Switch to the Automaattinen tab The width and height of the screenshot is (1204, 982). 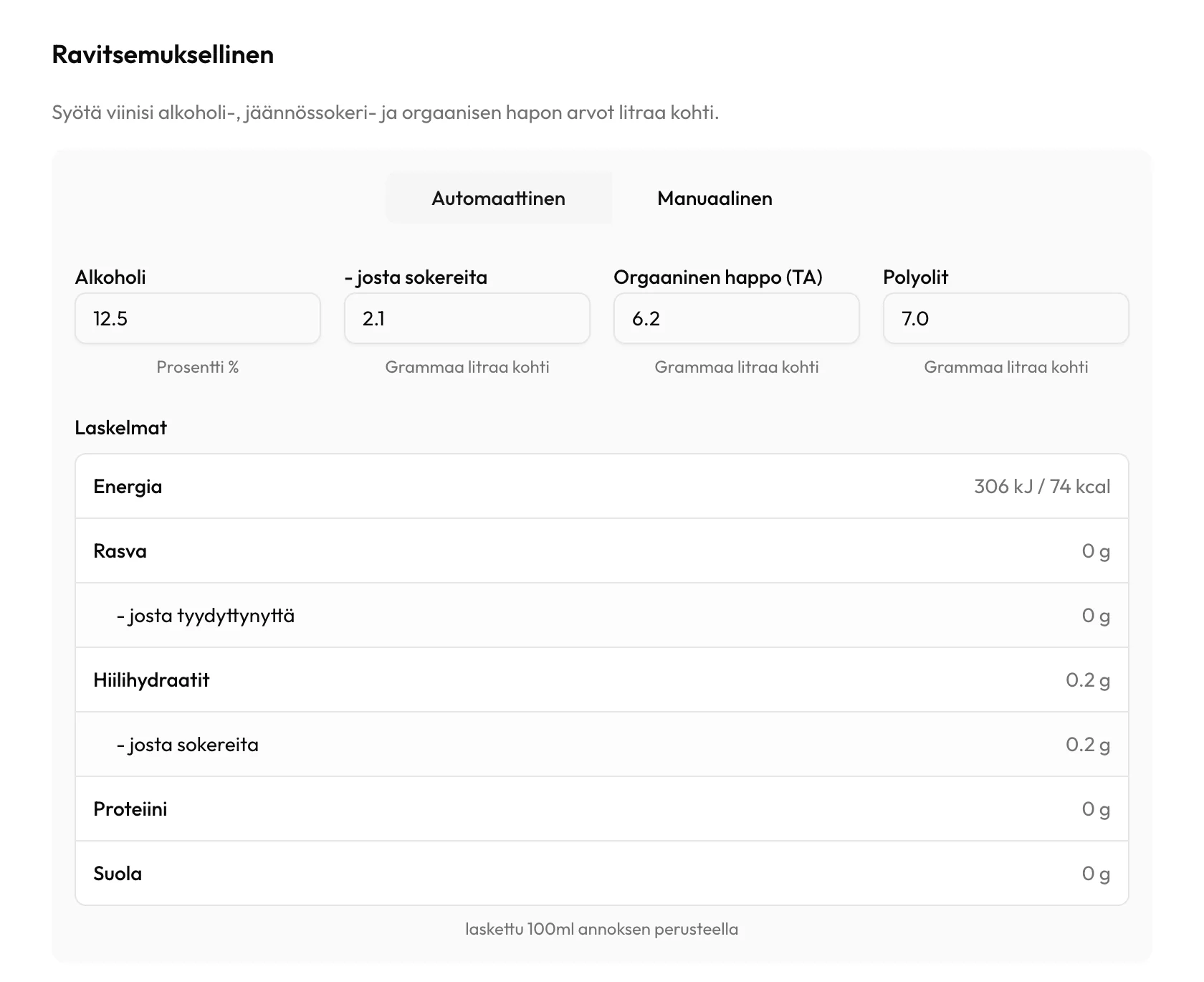pos(499,198)
